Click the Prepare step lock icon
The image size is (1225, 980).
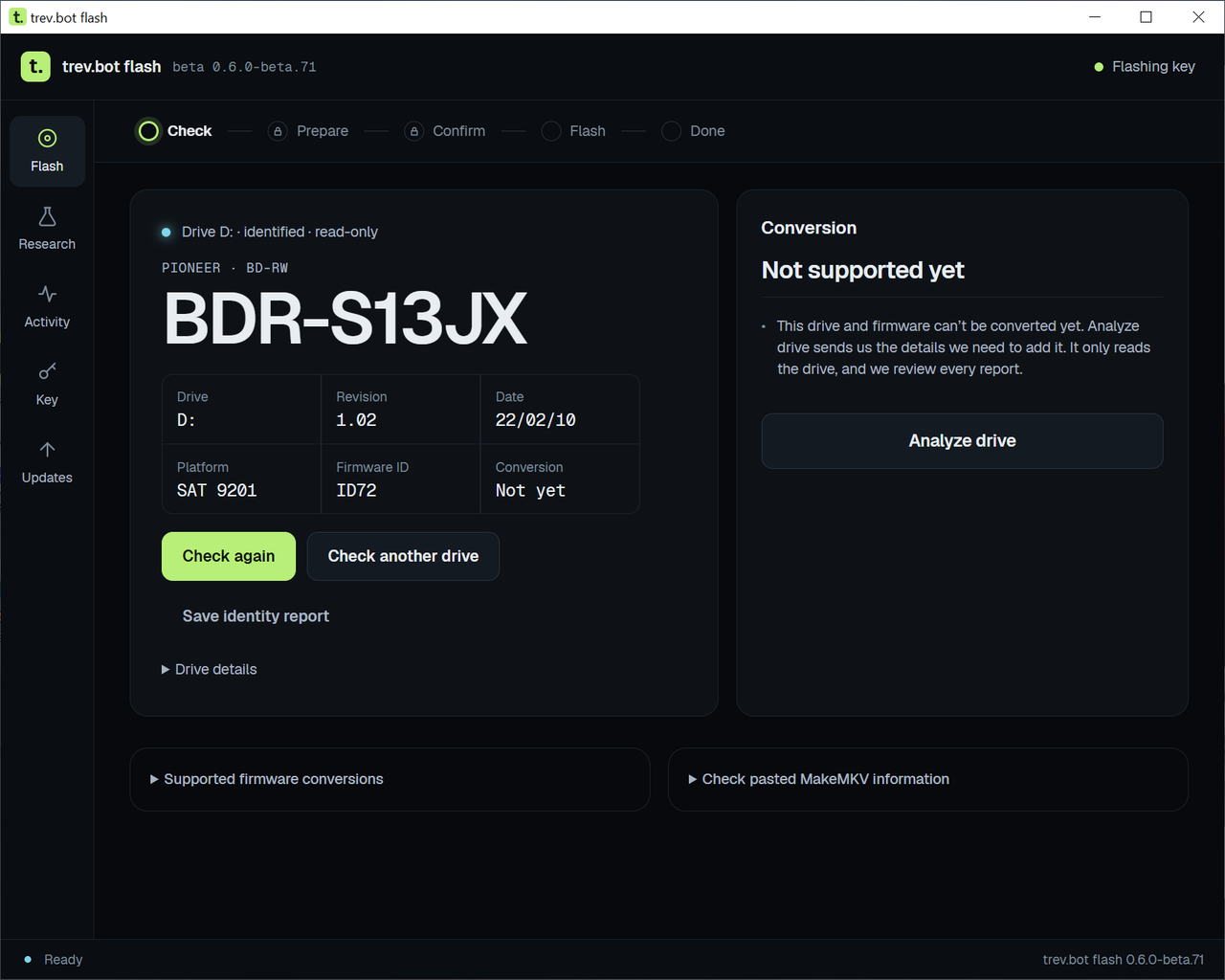(278, 131)
